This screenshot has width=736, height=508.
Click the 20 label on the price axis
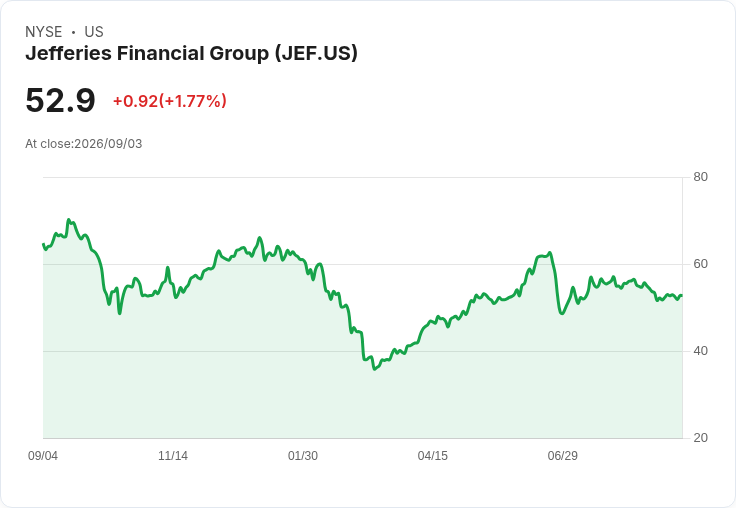point(700,438)
